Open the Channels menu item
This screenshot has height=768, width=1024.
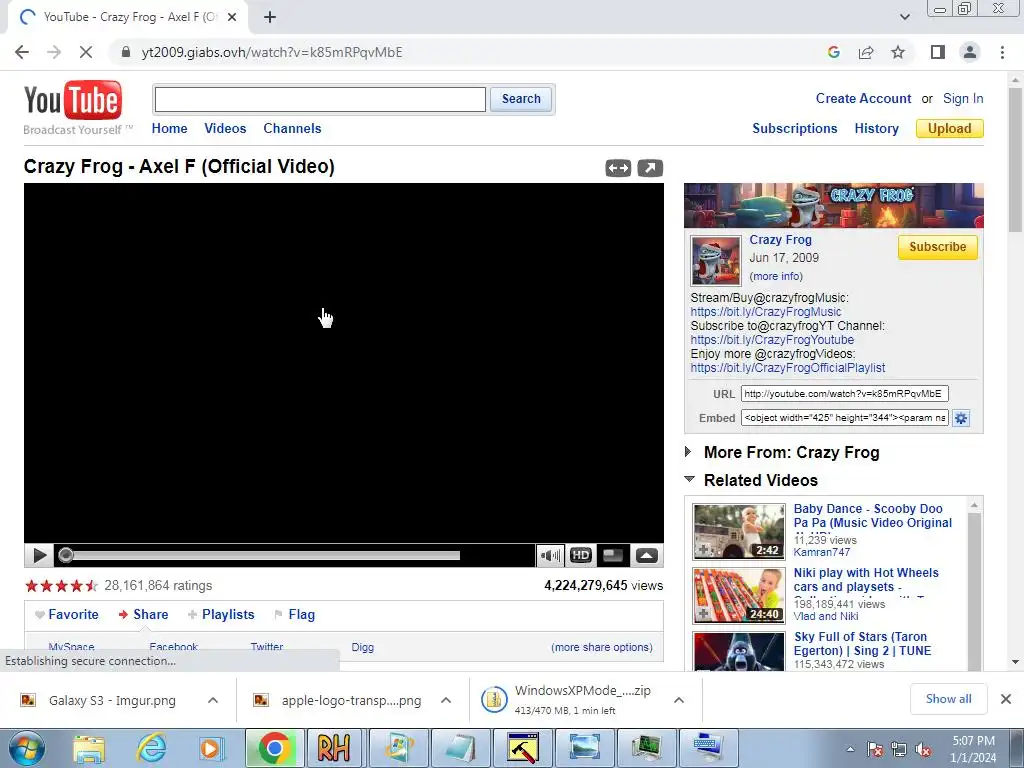pos(292,129)
